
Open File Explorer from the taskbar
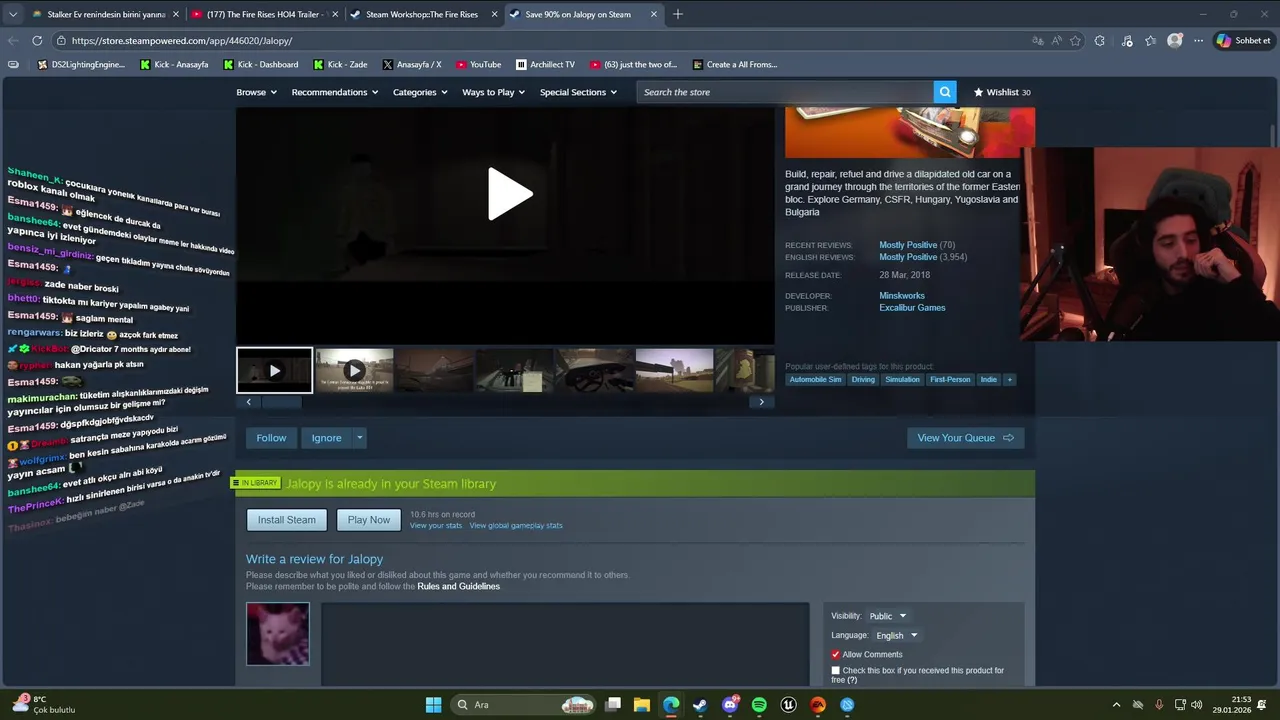click(641, 705)
